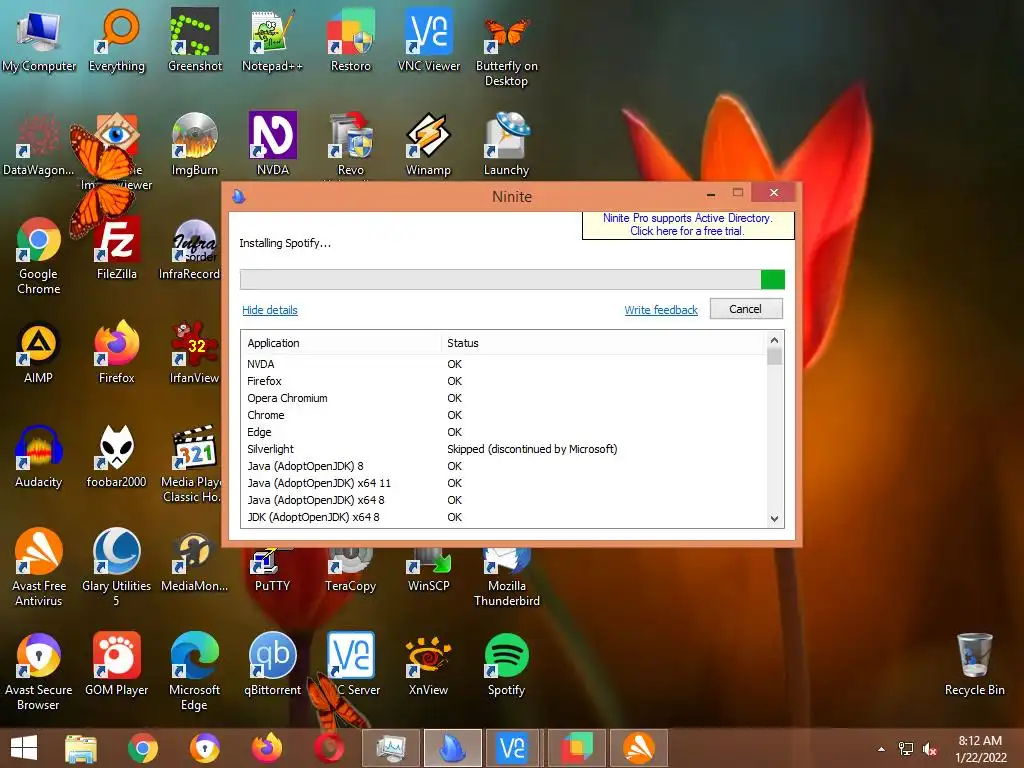
Task: Show hidden system tray icons
Action: pos(882,749)
